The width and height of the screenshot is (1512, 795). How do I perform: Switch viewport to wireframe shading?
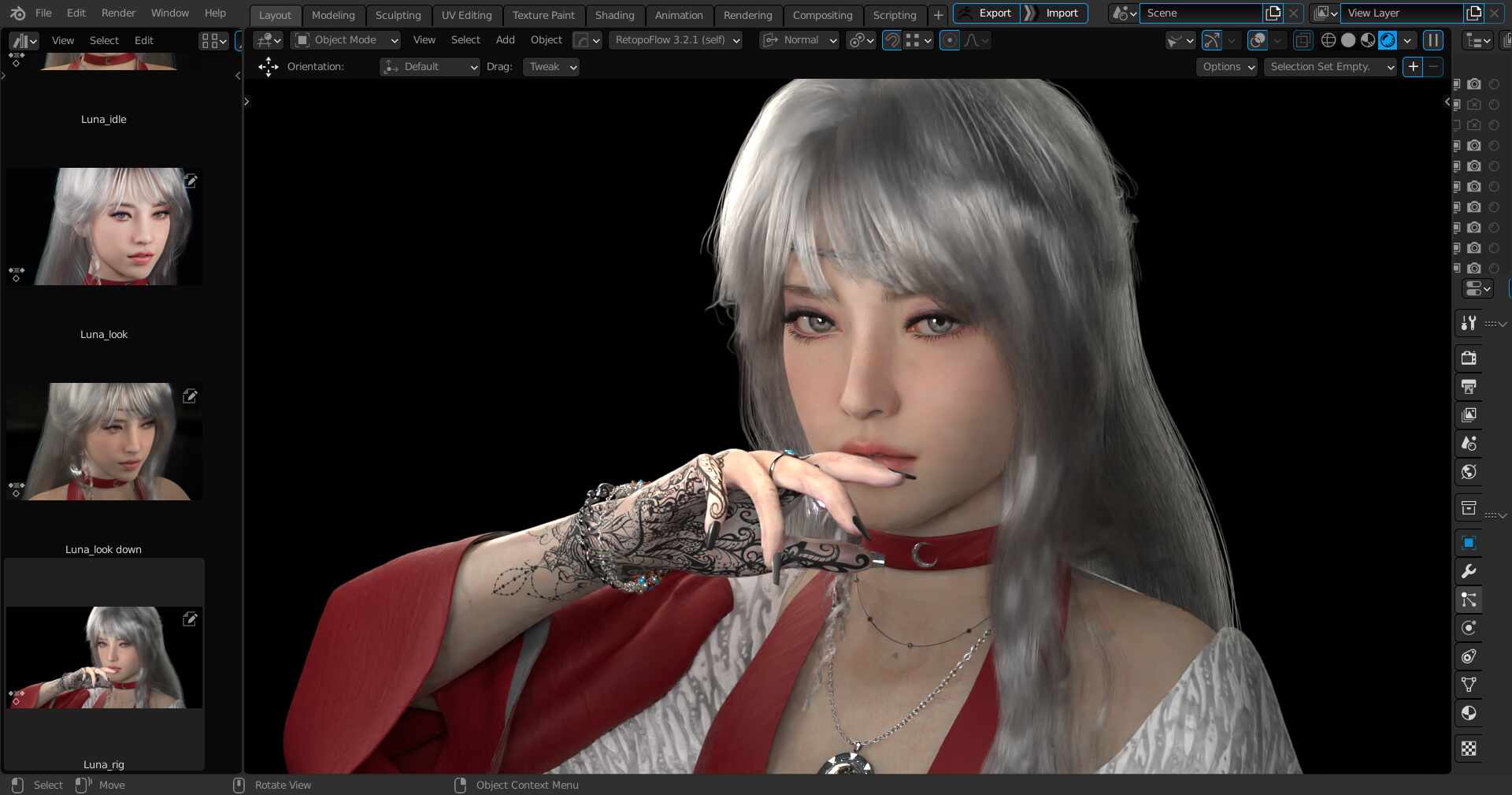[1329, 40]
